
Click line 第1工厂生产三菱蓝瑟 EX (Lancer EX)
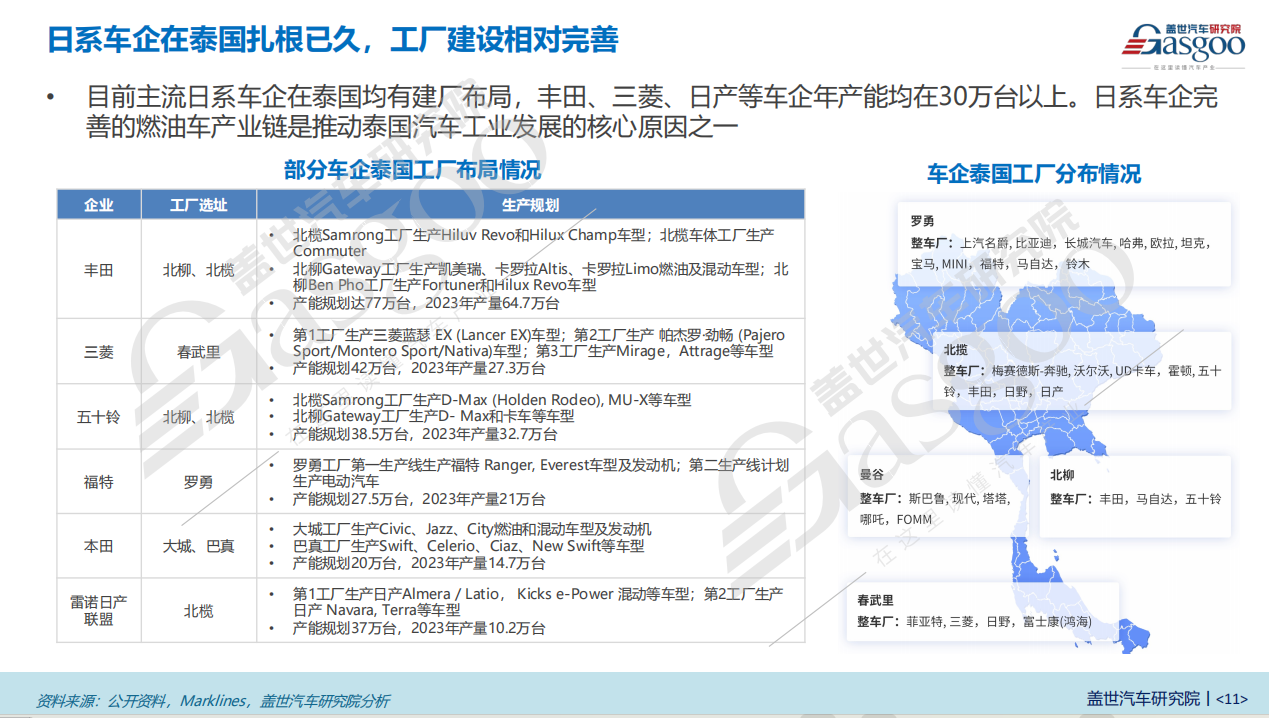pyautogui.click(x=539, y=343)
